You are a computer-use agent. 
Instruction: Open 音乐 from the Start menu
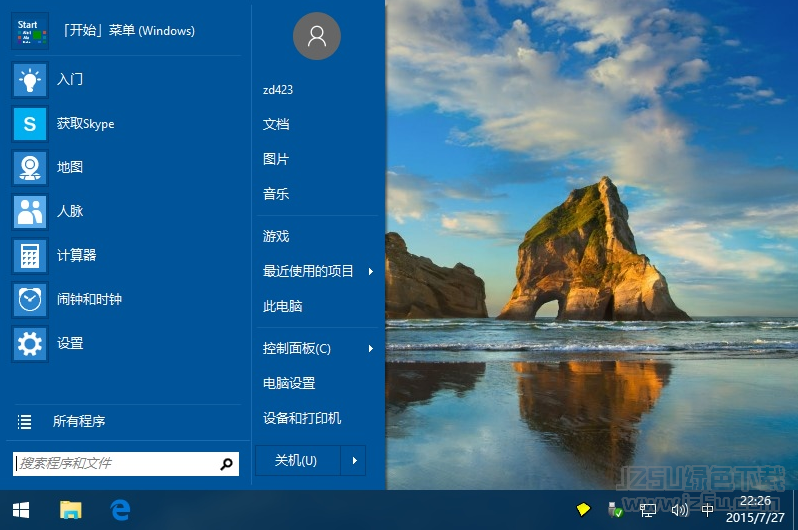point(276,194)
